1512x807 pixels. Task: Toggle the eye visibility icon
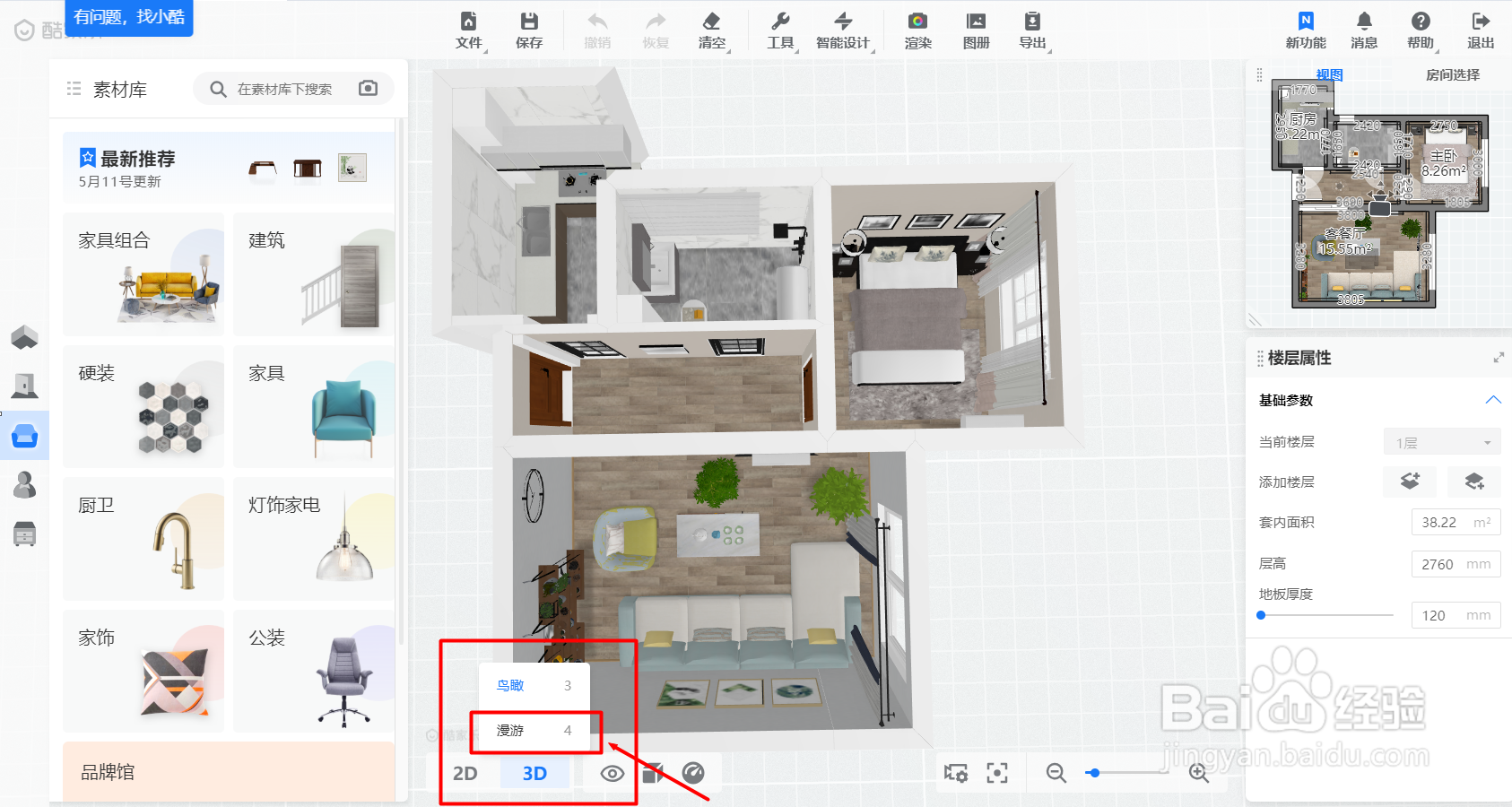pos(613,773)
